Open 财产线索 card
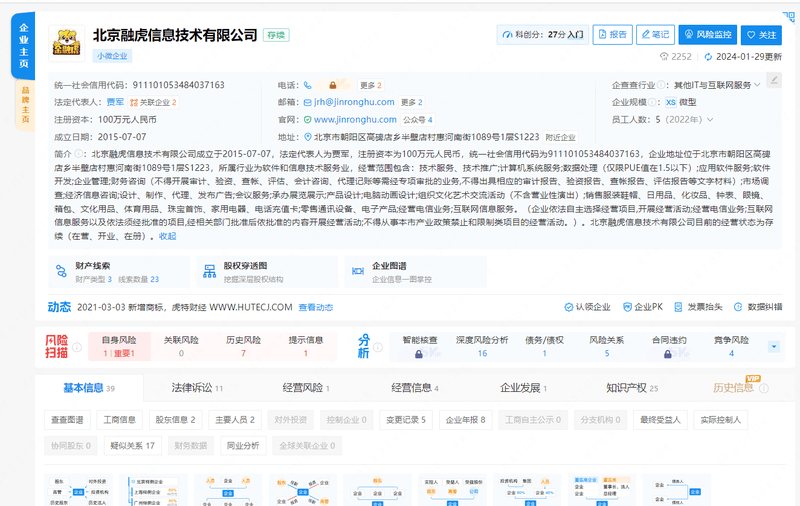This screenshot has width=800, height=506. pos(119,272)
